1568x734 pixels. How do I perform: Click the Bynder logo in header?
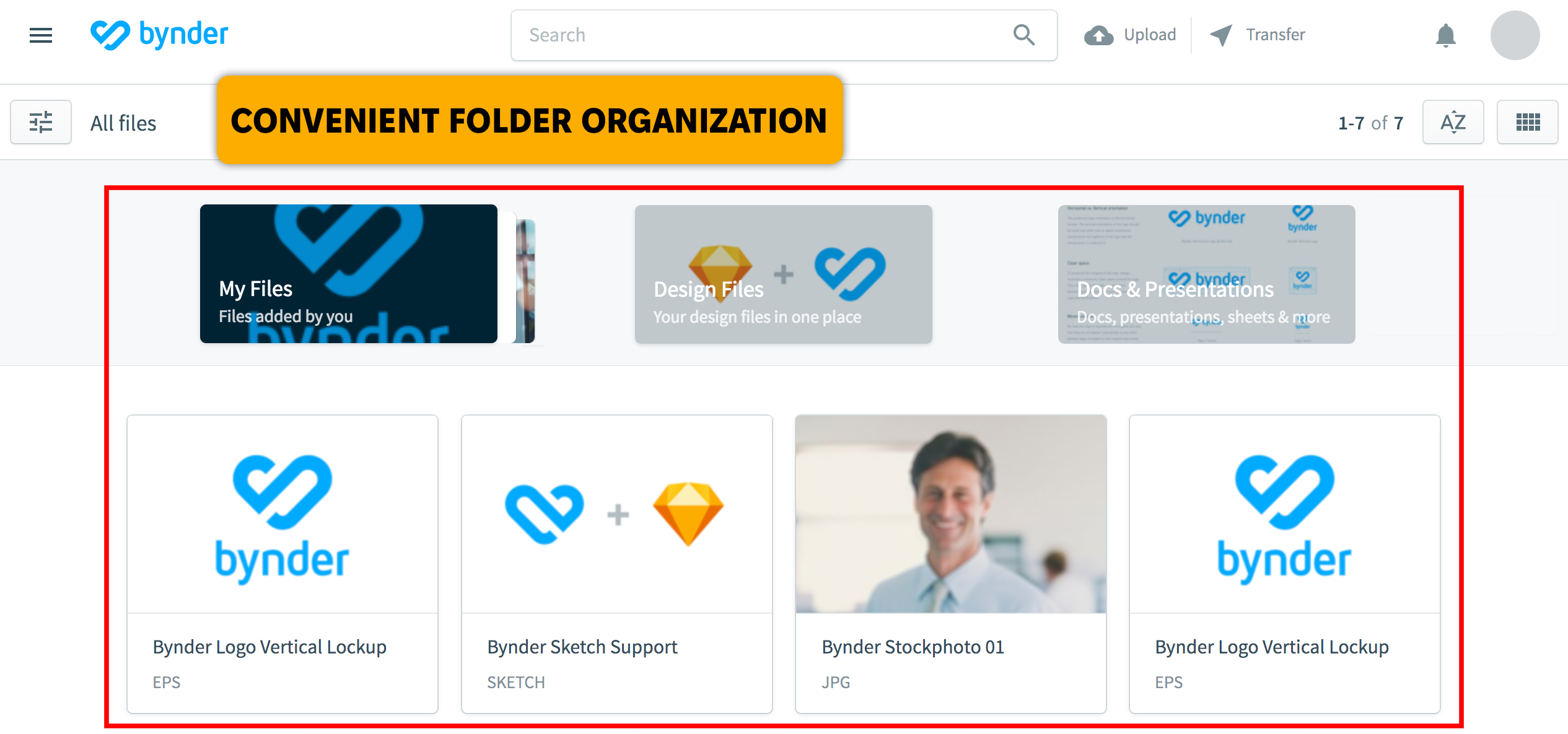tap(159, 35)
